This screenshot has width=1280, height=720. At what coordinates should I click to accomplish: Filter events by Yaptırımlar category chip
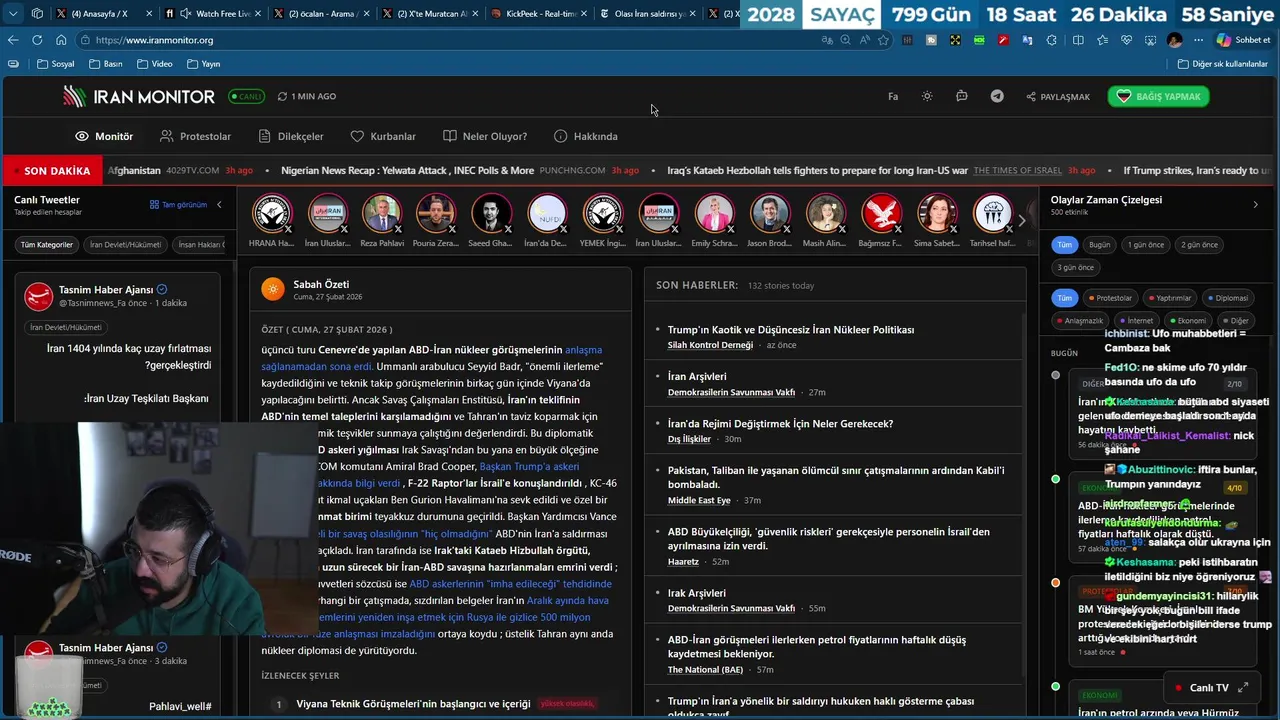pyautogui.click(x=1170, y=298)
